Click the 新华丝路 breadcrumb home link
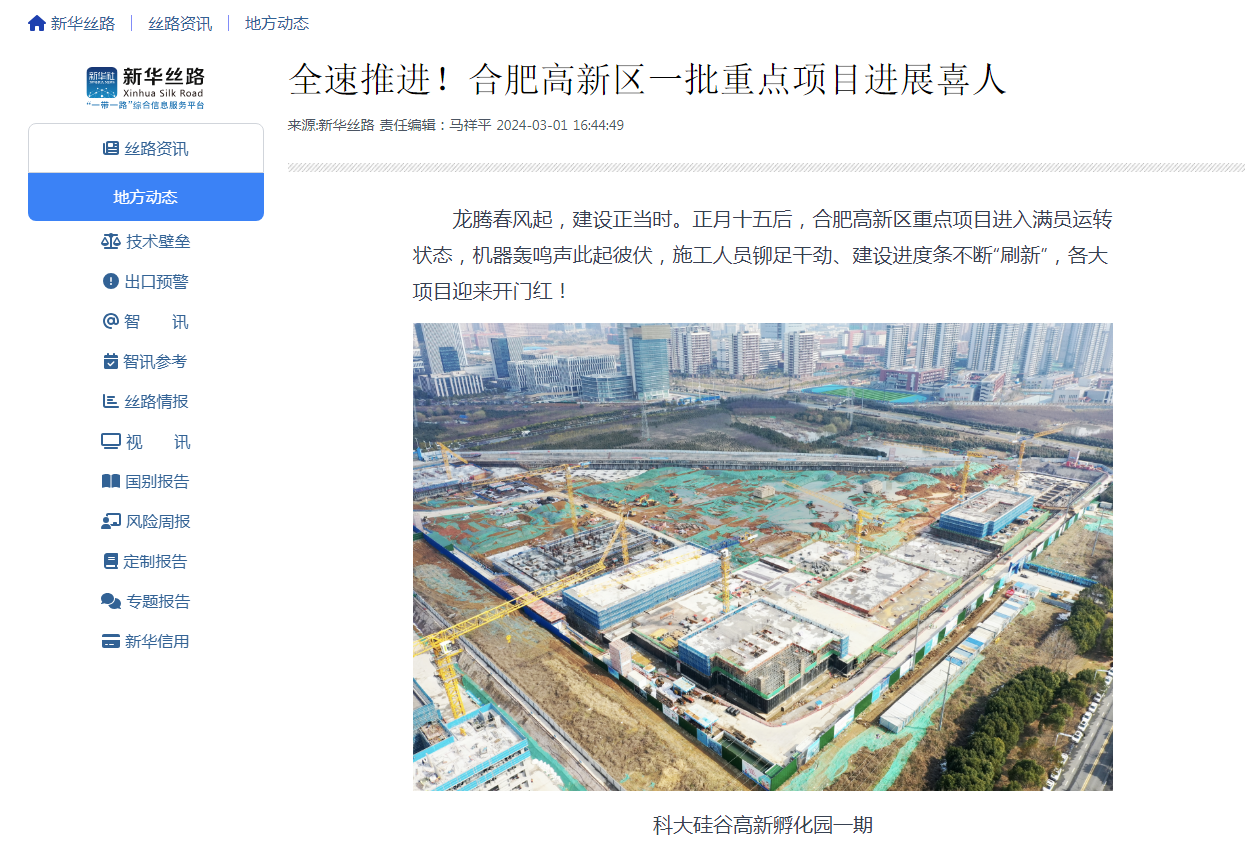This screenshot has width=1245, height=850. [x=83, y=23]
